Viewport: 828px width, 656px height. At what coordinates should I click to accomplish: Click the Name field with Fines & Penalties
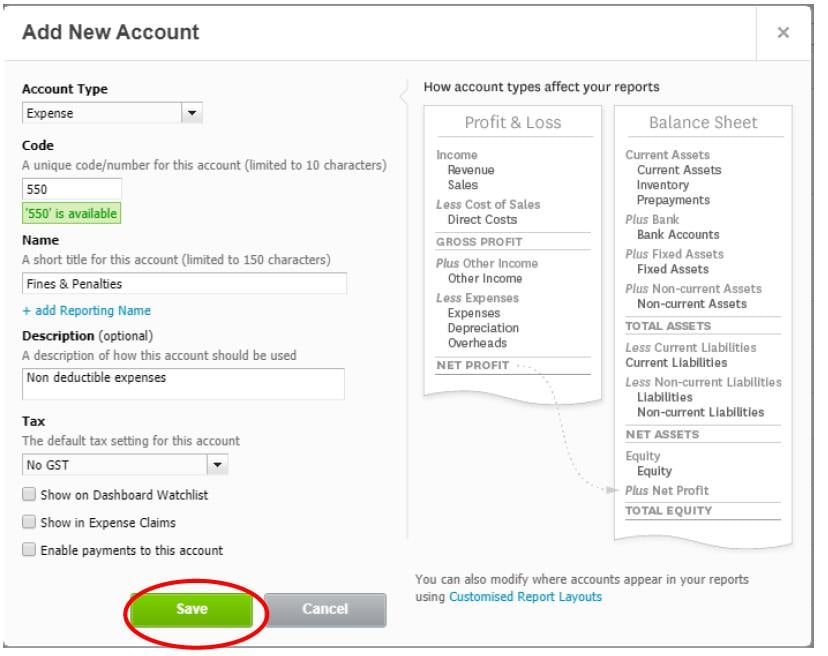184,284
